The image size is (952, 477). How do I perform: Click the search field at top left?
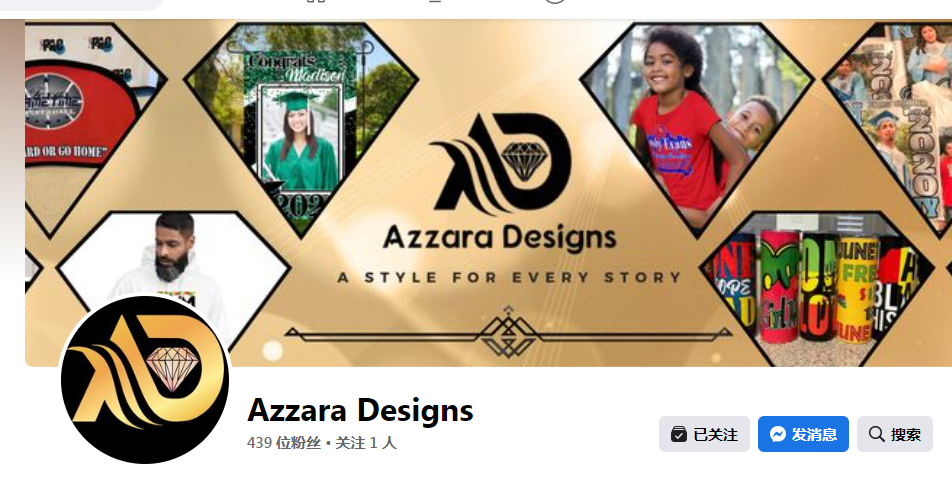(82, 4)
